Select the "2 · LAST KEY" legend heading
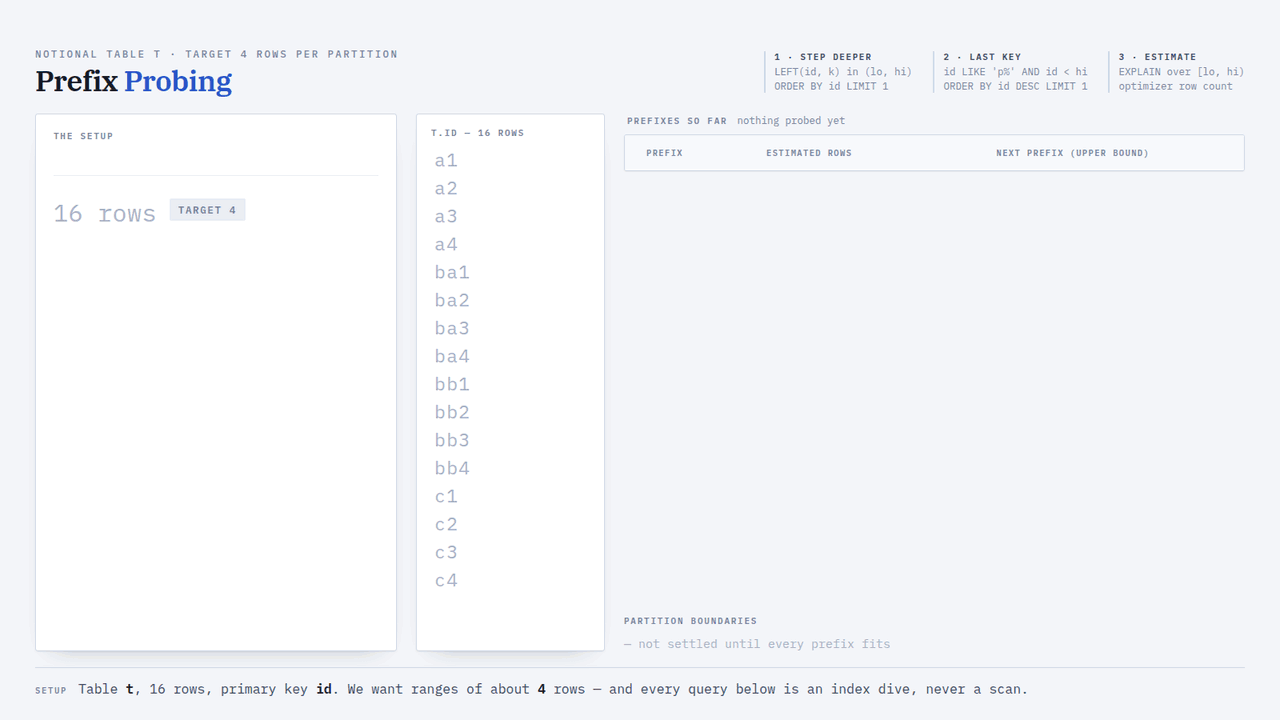Viewport: 1280px width, 720px height. tap(983, 57)
